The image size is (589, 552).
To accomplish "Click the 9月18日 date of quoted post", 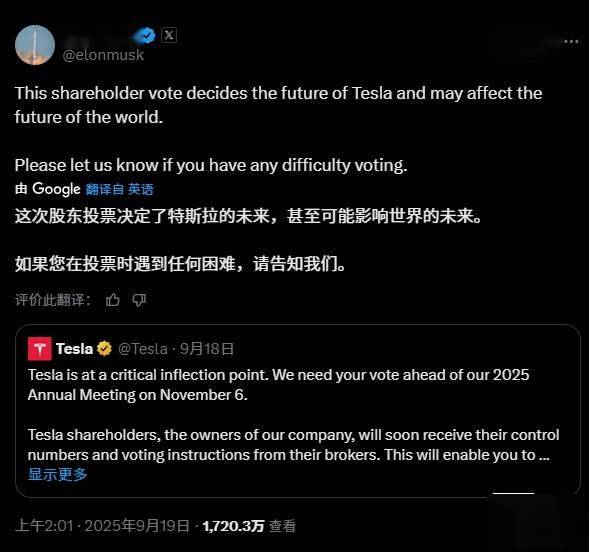I will click(x=207, y=349).
